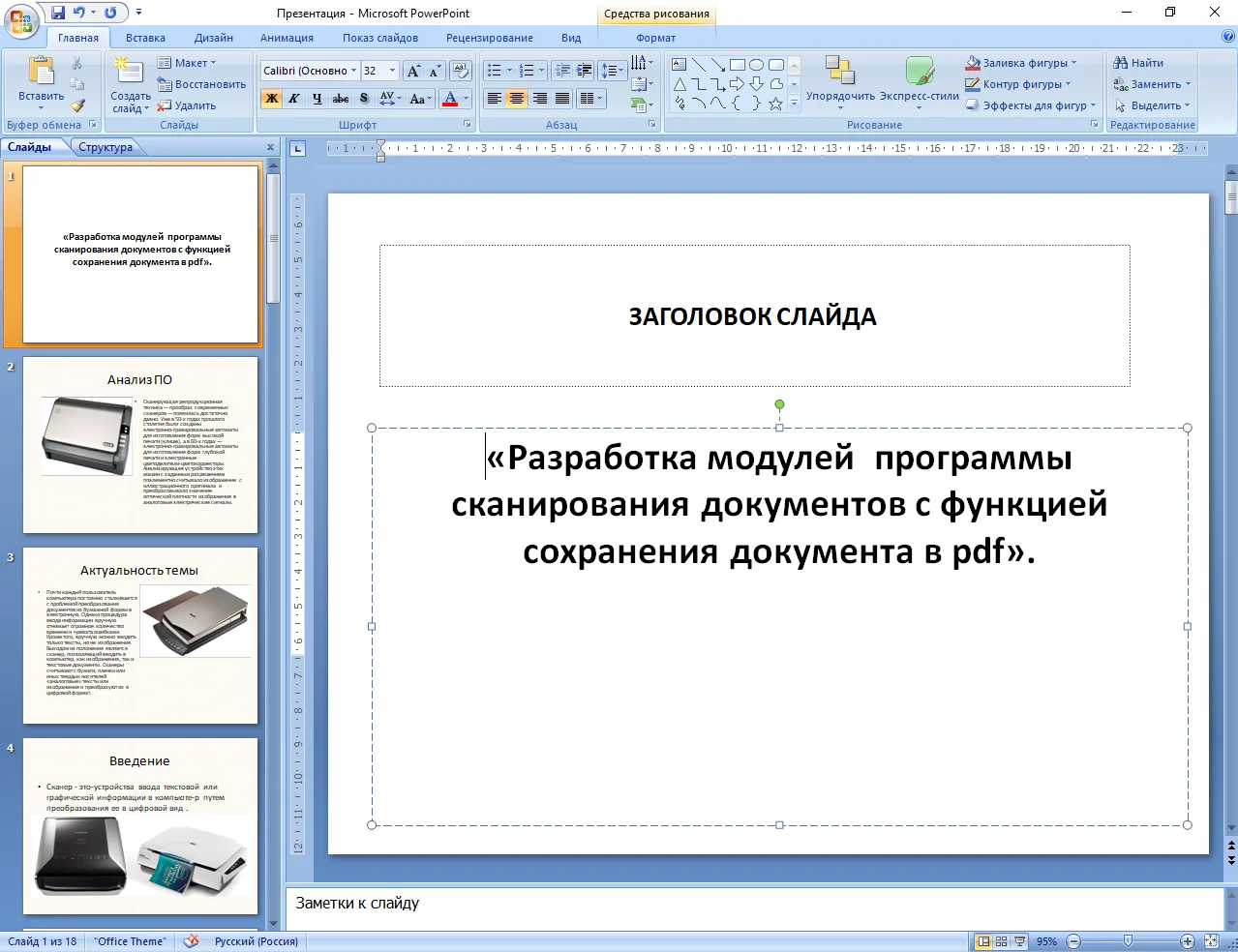Click the font color red A swatch
Image resolution: width=1238 pixels, height=952 pixels.
pos(449,99)
